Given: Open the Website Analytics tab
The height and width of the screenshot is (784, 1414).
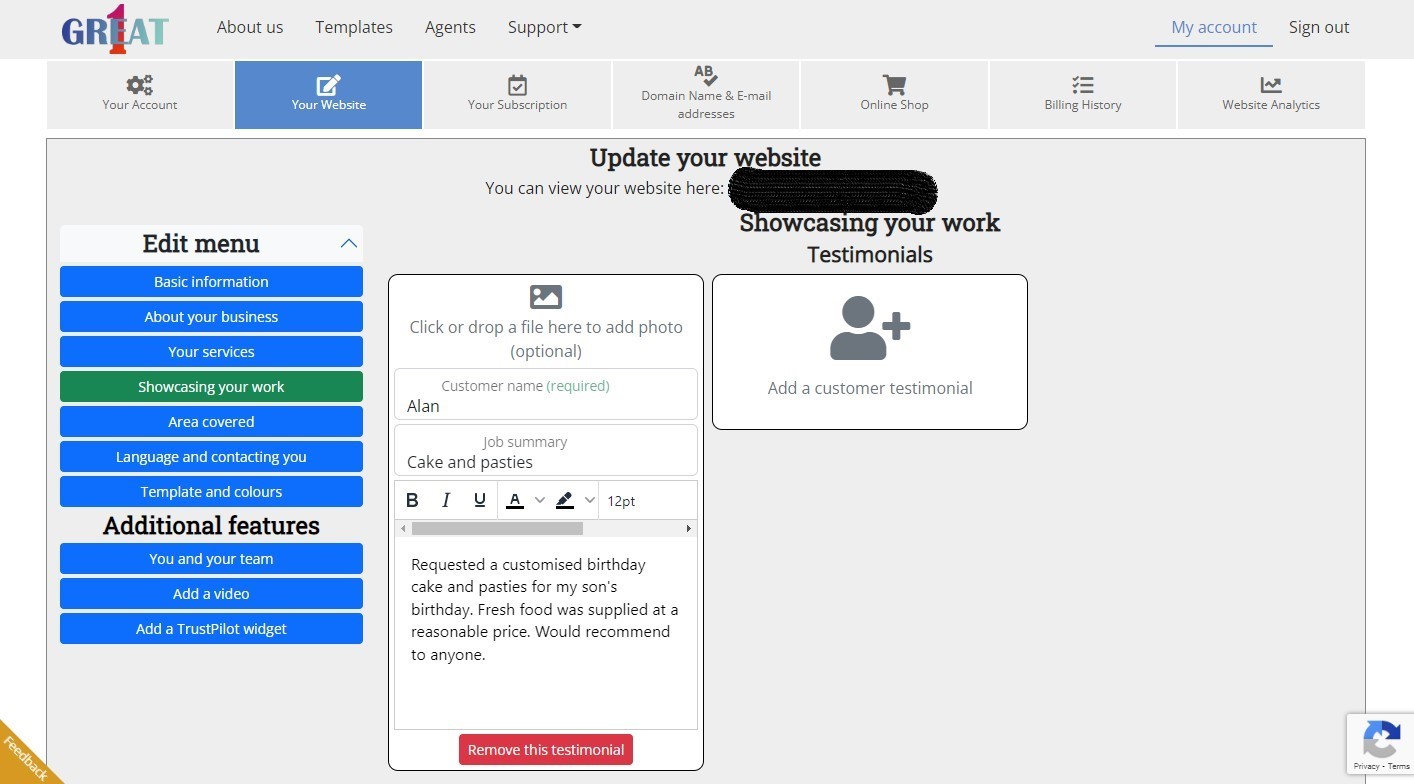Looking at the screenshot, I should [1270, 95].
